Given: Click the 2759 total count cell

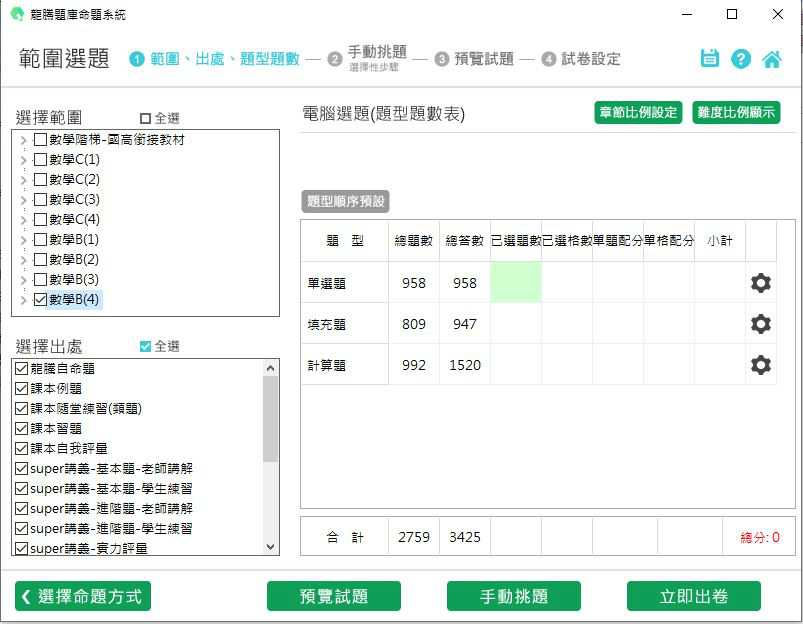Looking at the screenshot, I should (414, 537).
